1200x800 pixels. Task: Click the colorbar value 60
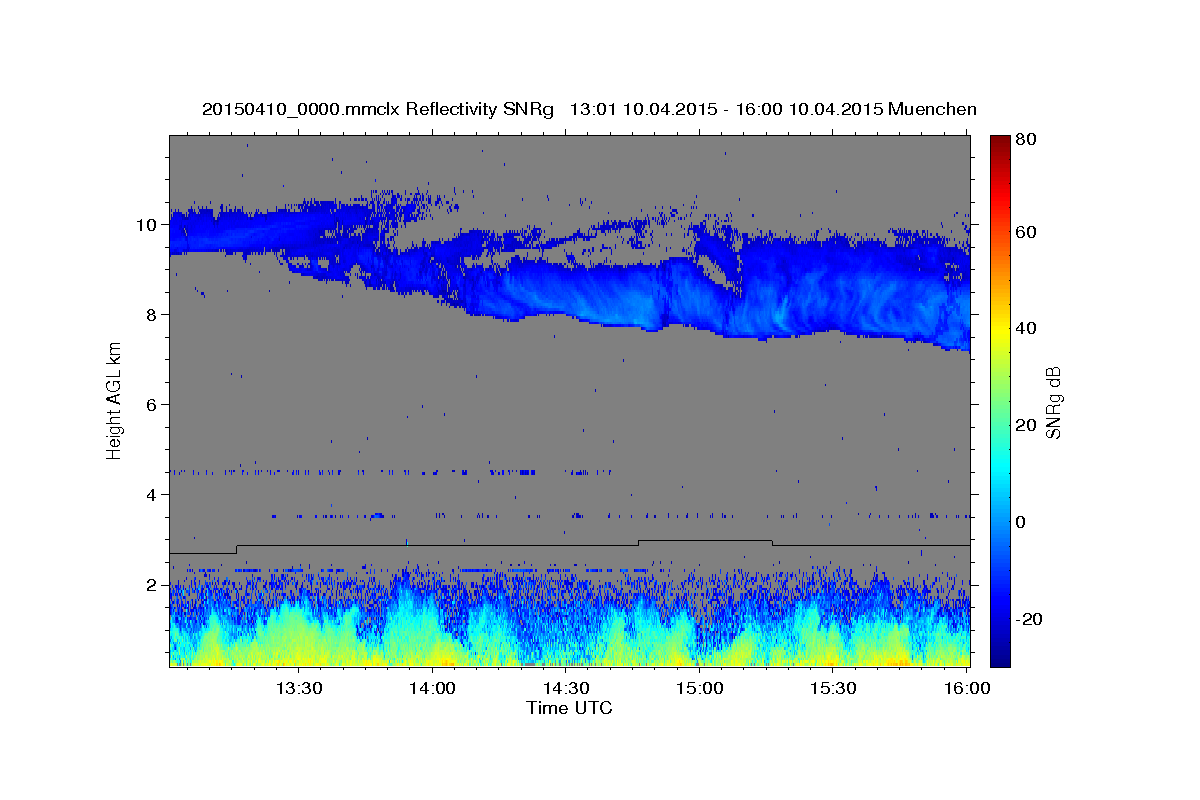pyautogui.click(x=1027, y=232)
